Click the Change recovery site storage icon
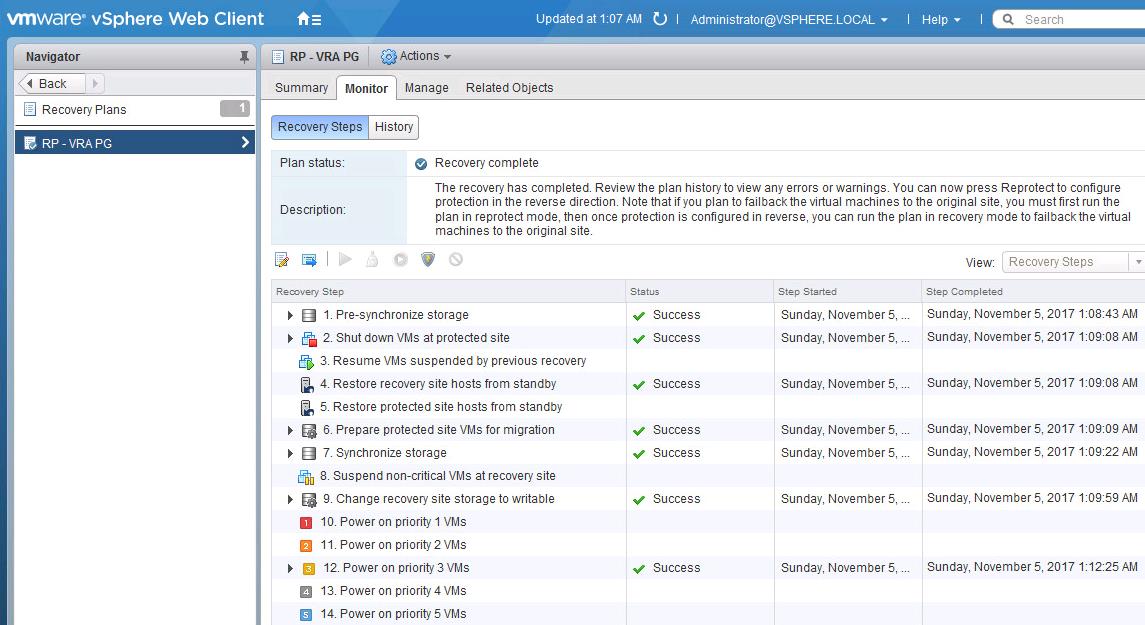The height and width of the screenshot is (625, 1145). point(309,499)
